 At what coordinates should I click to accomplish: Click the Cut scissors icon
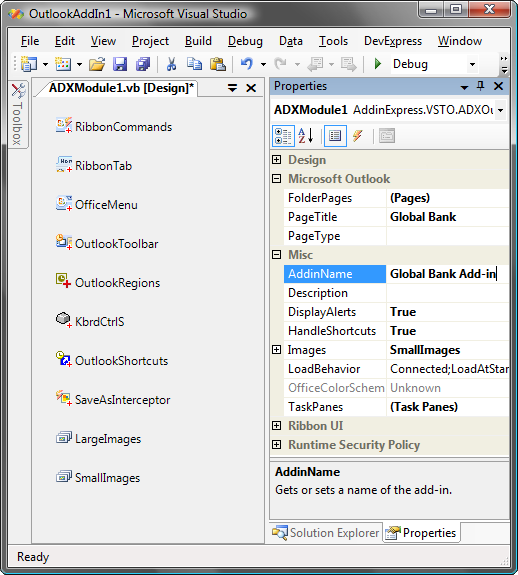coord(171,64)
